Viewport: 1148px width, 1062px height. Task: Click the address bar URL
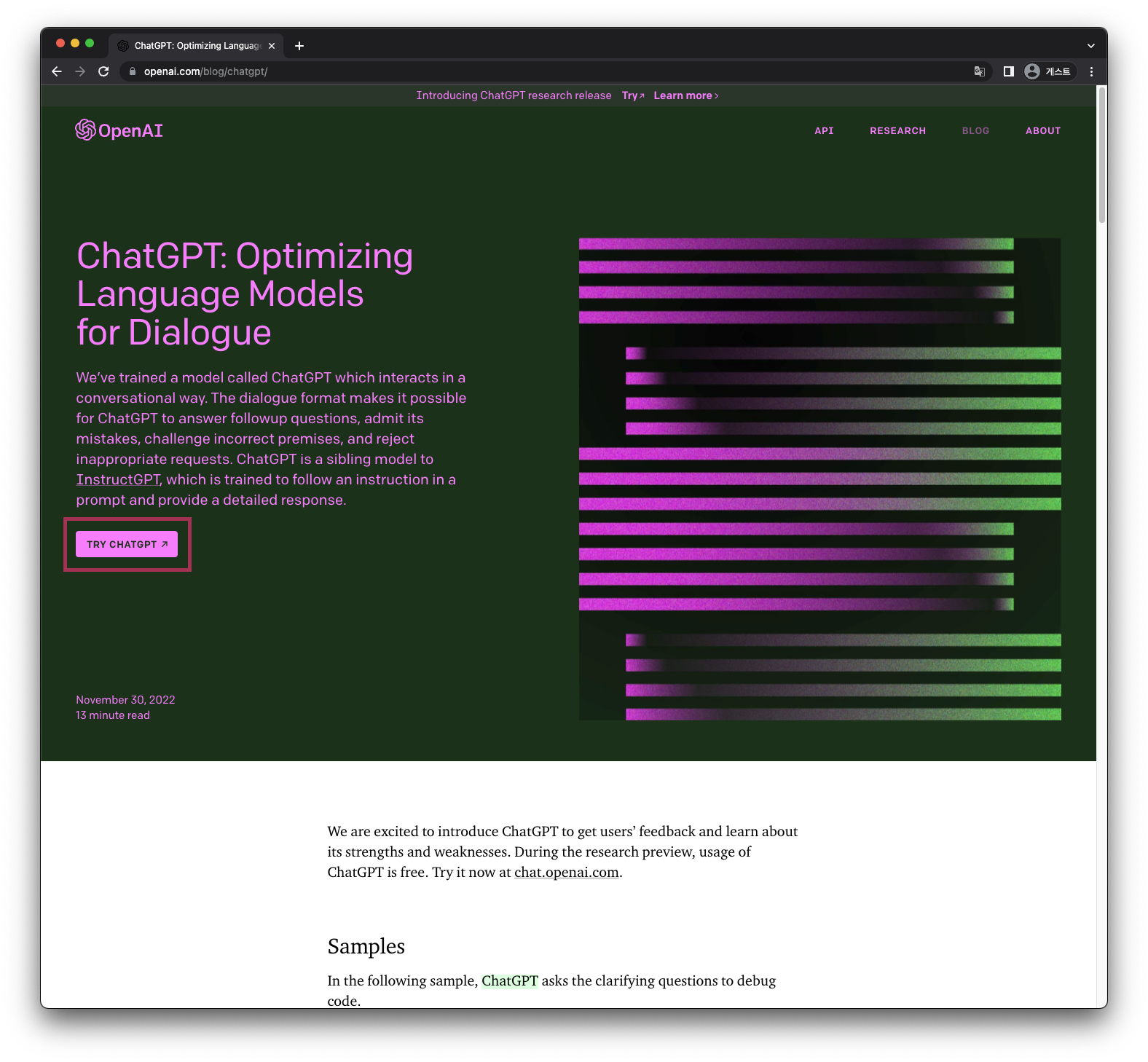click(x=205, y=71)
